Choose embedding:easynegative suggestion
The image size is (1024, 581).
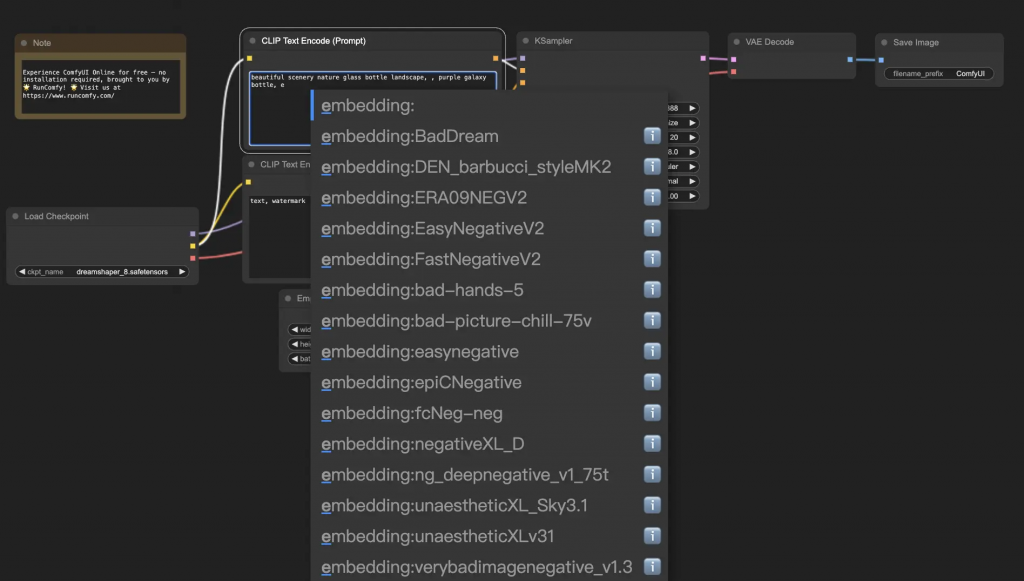pos(489,351)
